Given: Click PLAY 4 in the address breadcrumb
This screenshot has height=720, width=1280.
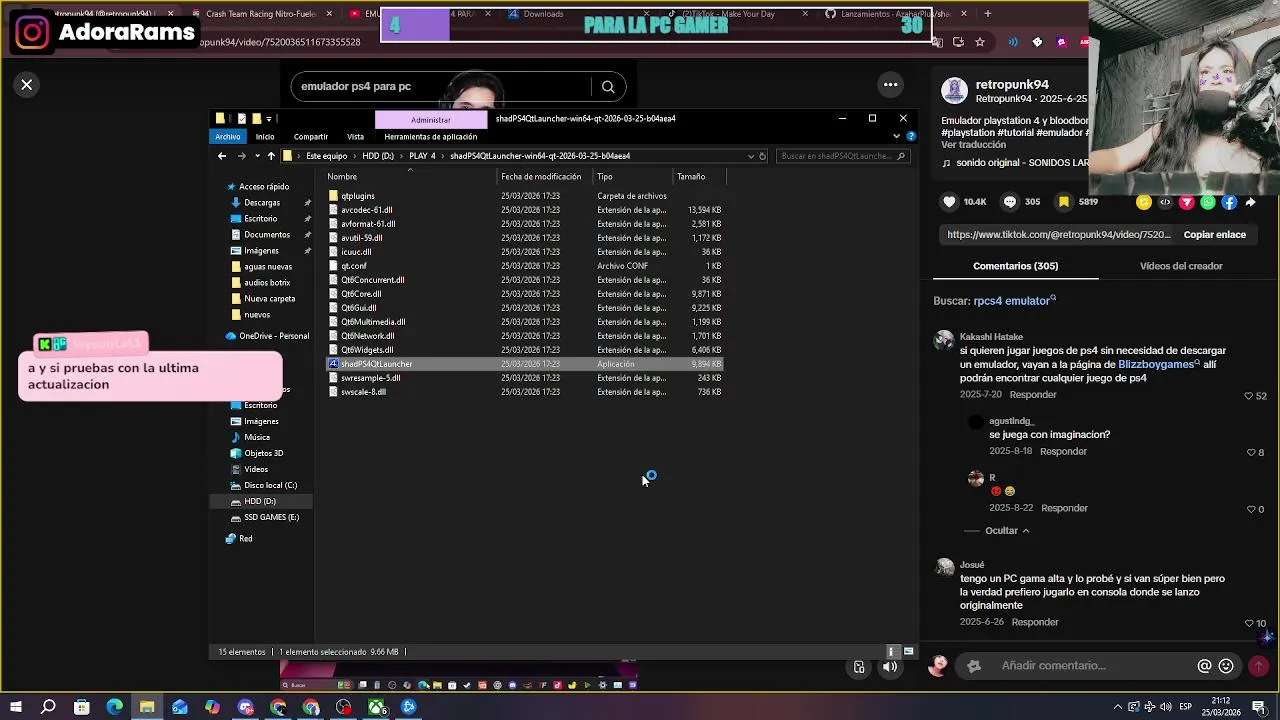Looking at the screenshot, I should click(422, 156).
